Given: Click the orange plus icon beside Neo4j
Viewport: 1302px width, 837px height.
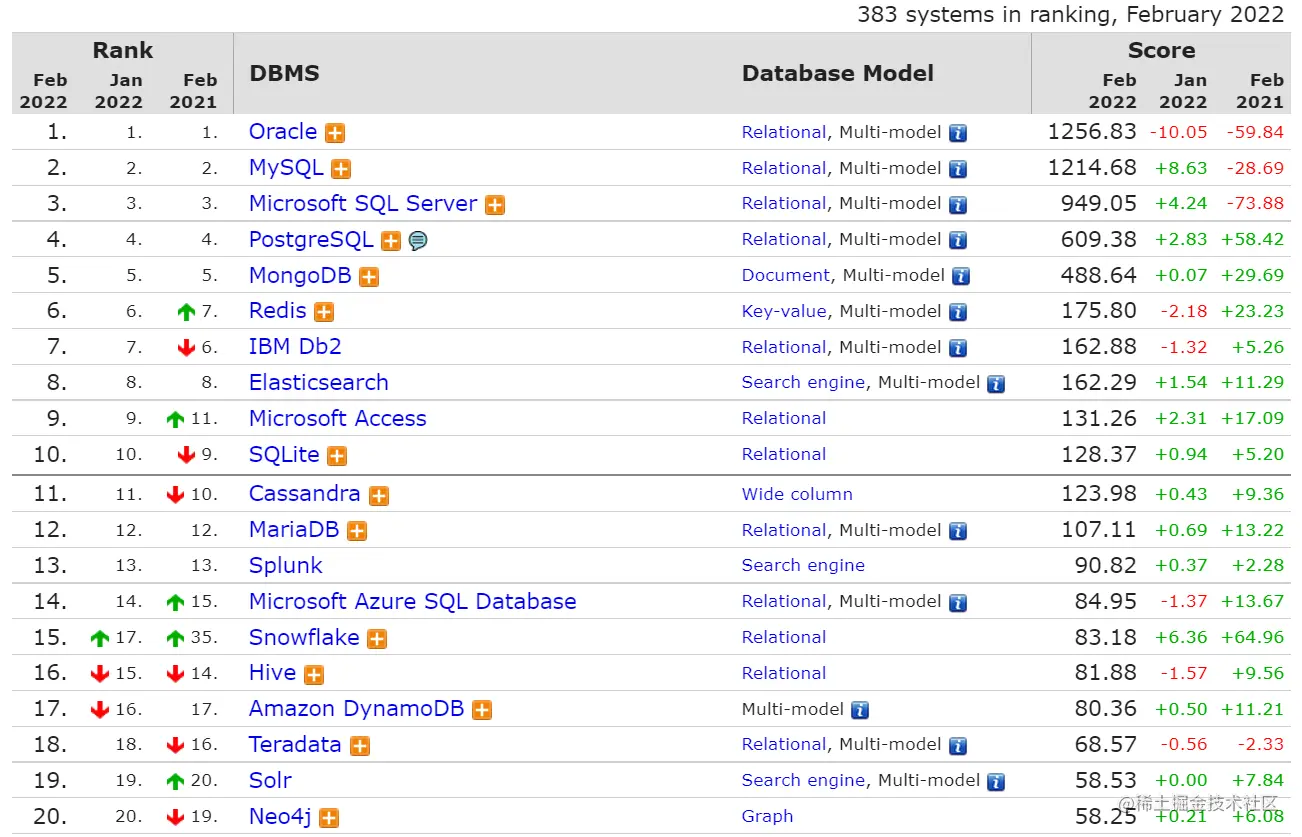Looking at the screenshot, I should pyautogui.click(x=329, y=818).
